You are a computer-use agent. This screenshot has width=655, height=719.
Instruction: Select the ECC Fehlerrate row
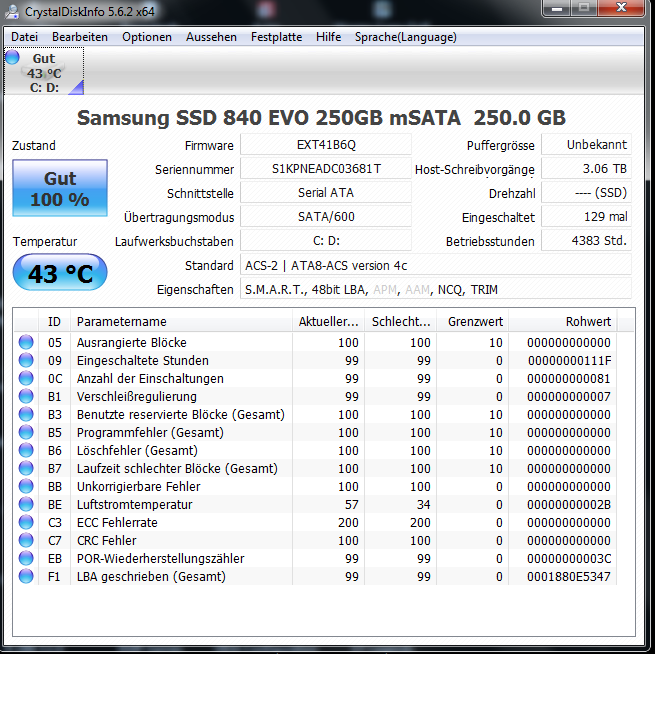[x=316, y=522]
